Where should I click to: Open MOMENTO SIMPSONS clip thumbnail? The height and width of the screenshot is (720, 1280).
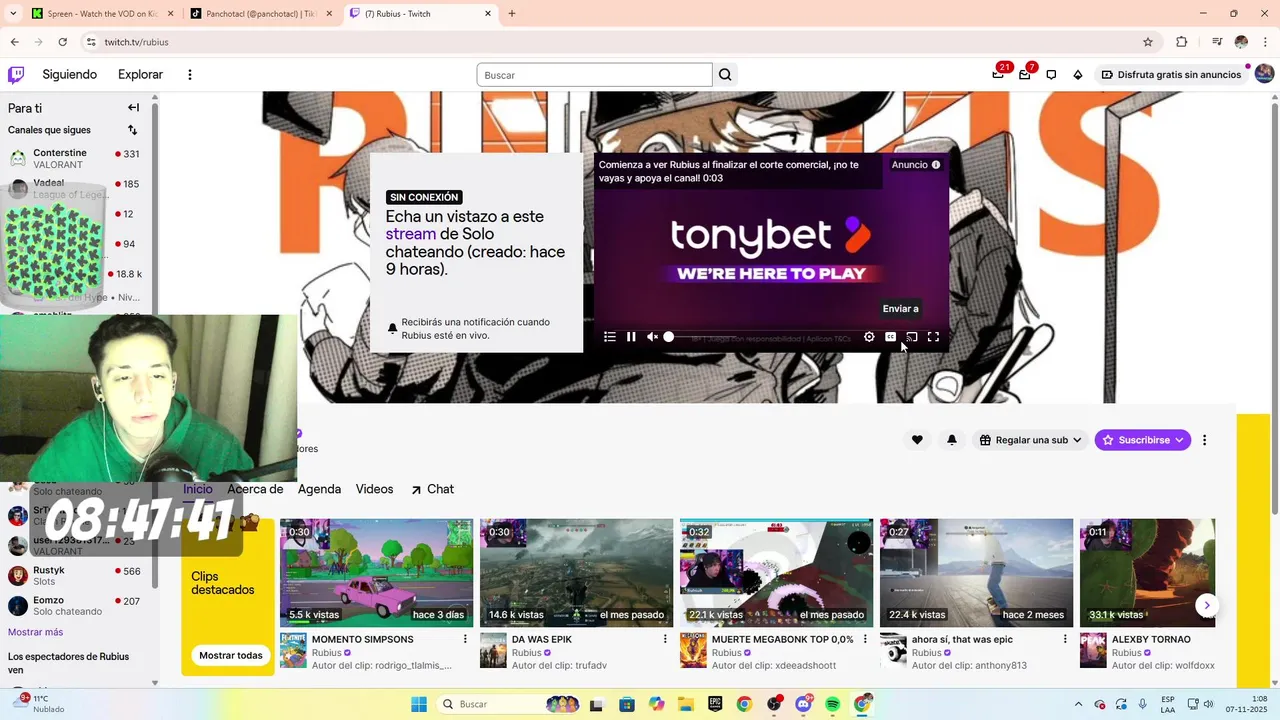[376, 573]
